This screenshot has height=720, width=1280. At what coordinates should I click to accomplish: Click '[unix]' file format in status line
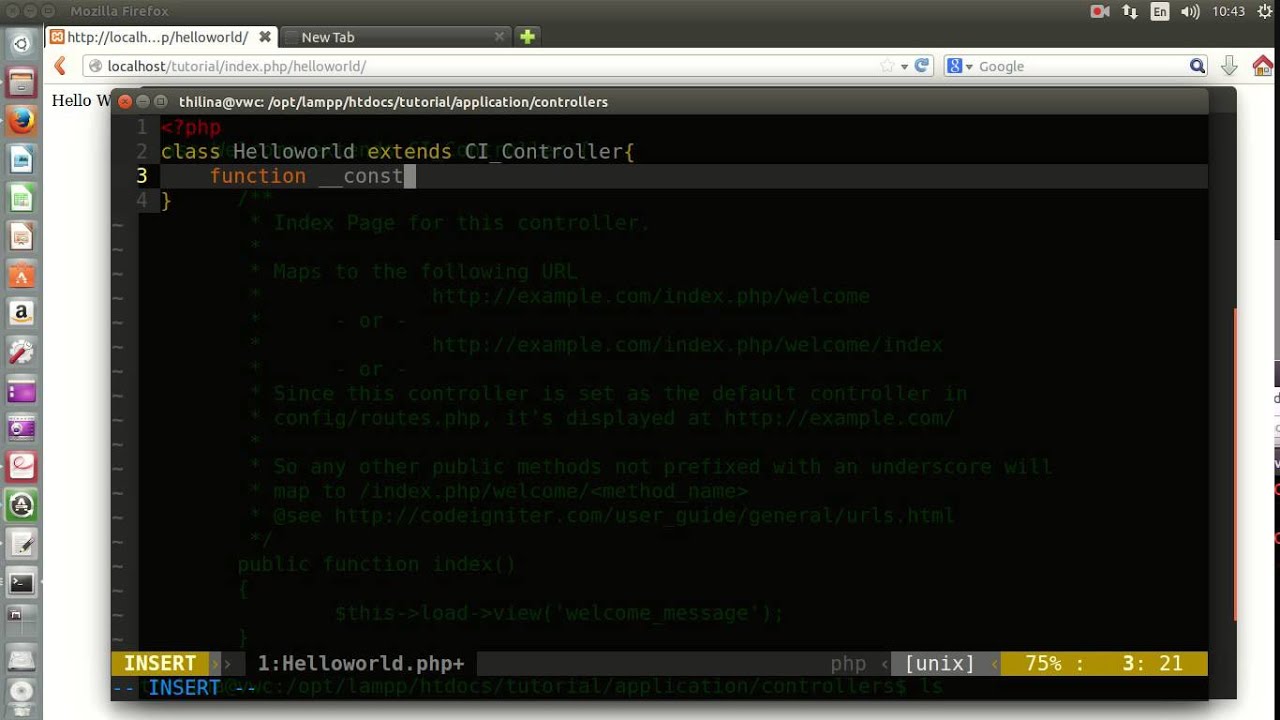point(940,663)
